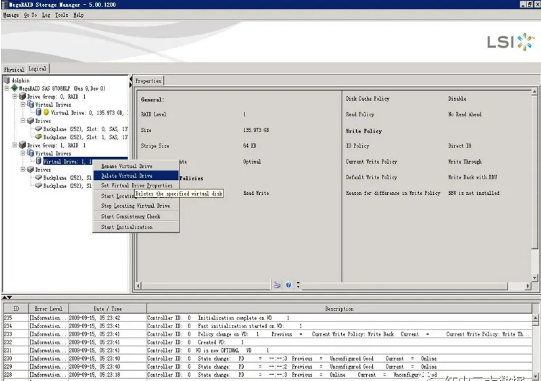This screenshot has width=541, height=381.
Task: Click the first Backplane Slot 0 disk icon
Action: [38, 129]
